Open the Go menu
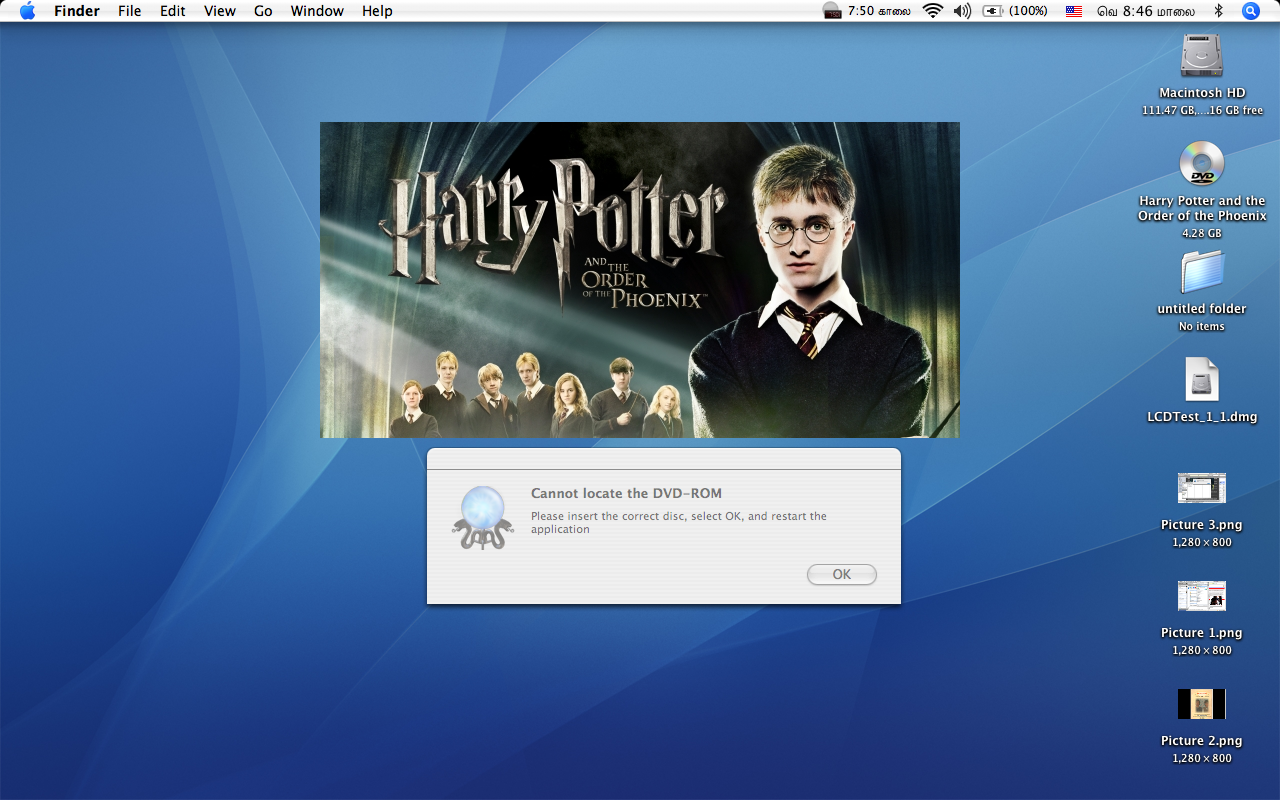 [263, 11]
